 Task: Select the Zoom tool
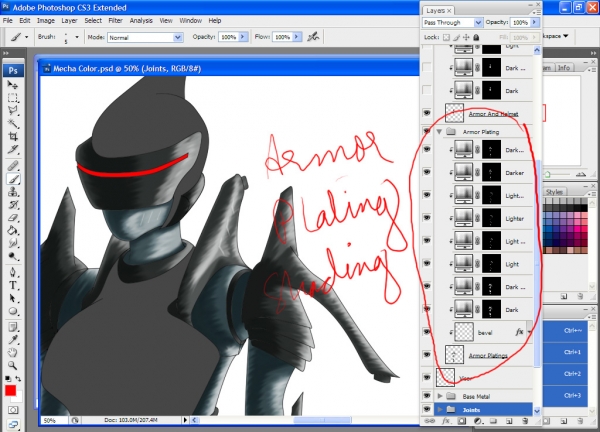click(13, 365)
